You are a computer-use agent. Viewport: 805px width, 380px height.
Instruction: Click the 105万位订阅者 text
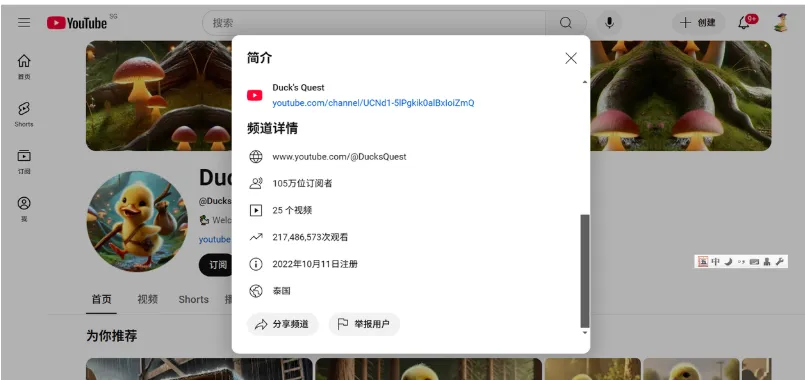(302, 183)
